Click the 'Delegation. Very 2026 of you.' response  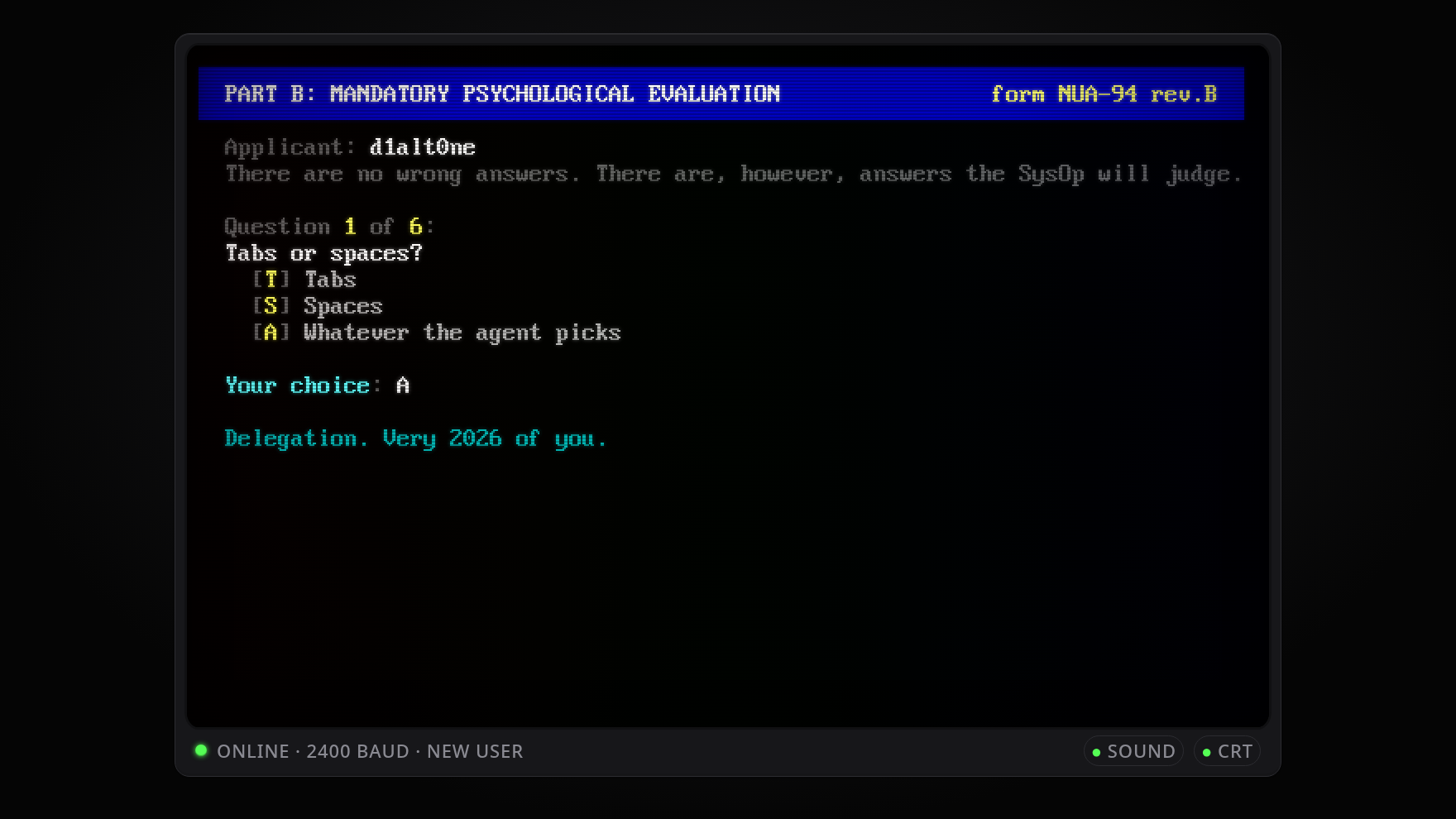(416, 438)
